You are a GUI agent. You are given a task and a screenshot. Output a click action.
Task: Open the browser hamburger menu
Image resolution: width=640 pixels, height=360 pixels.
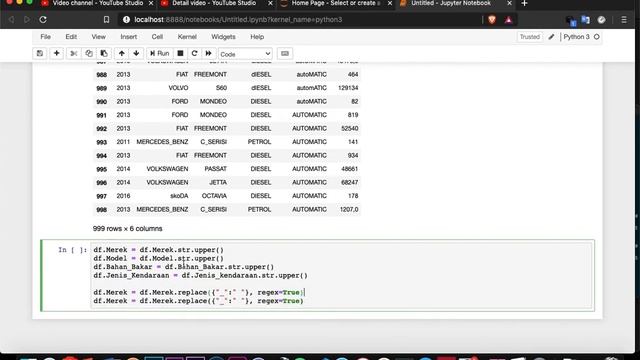624,20
